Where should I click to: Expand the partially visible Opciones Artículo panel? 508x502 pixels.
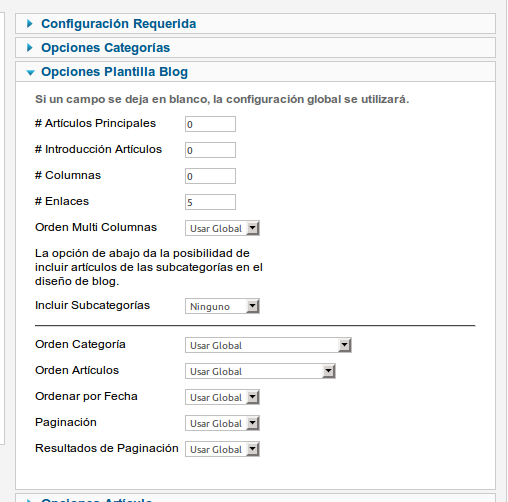(x=255, y=498)
